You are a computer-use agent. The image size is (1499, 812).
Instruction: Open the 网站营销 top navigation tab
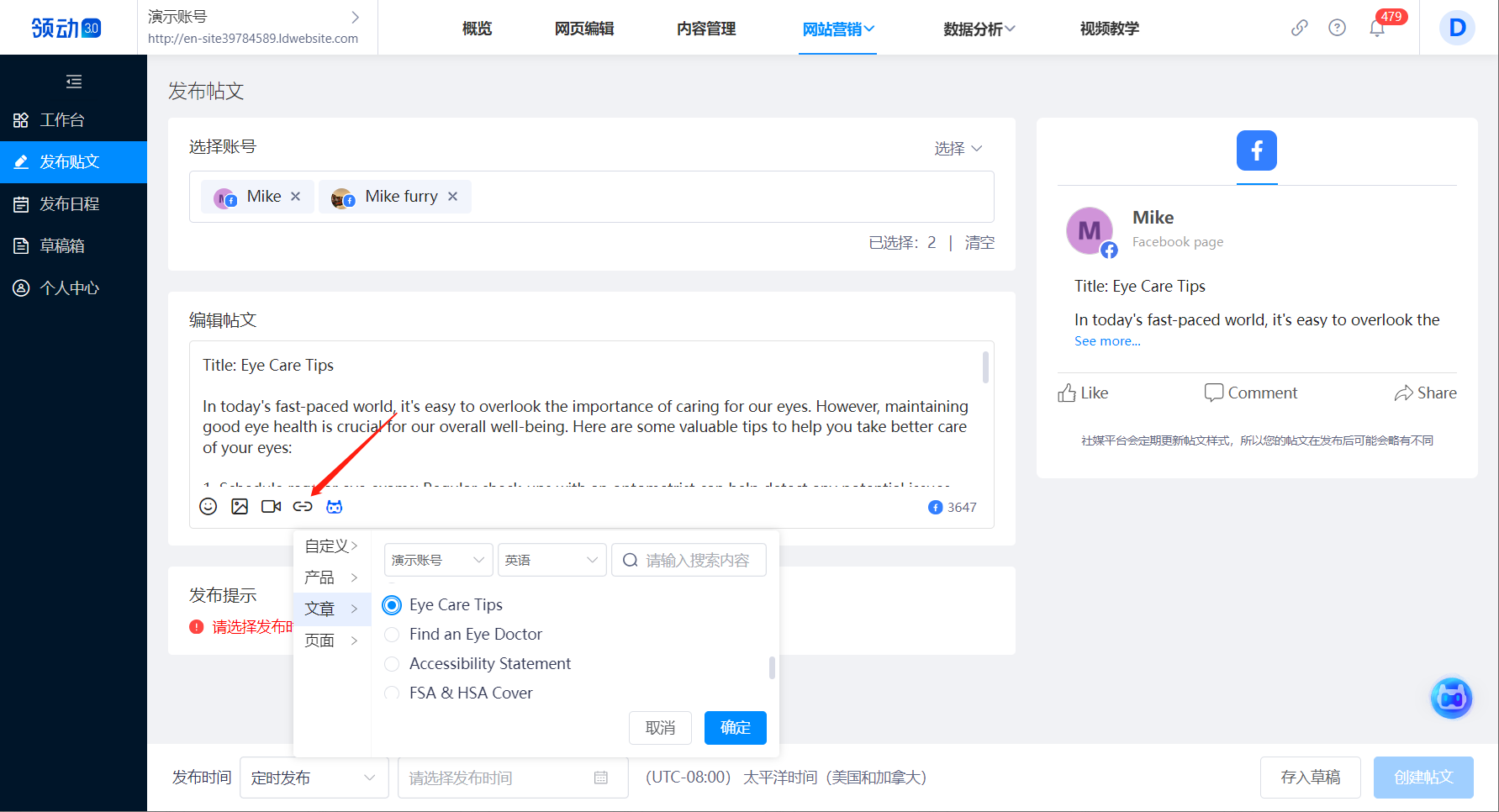click(x=837, y=29)
